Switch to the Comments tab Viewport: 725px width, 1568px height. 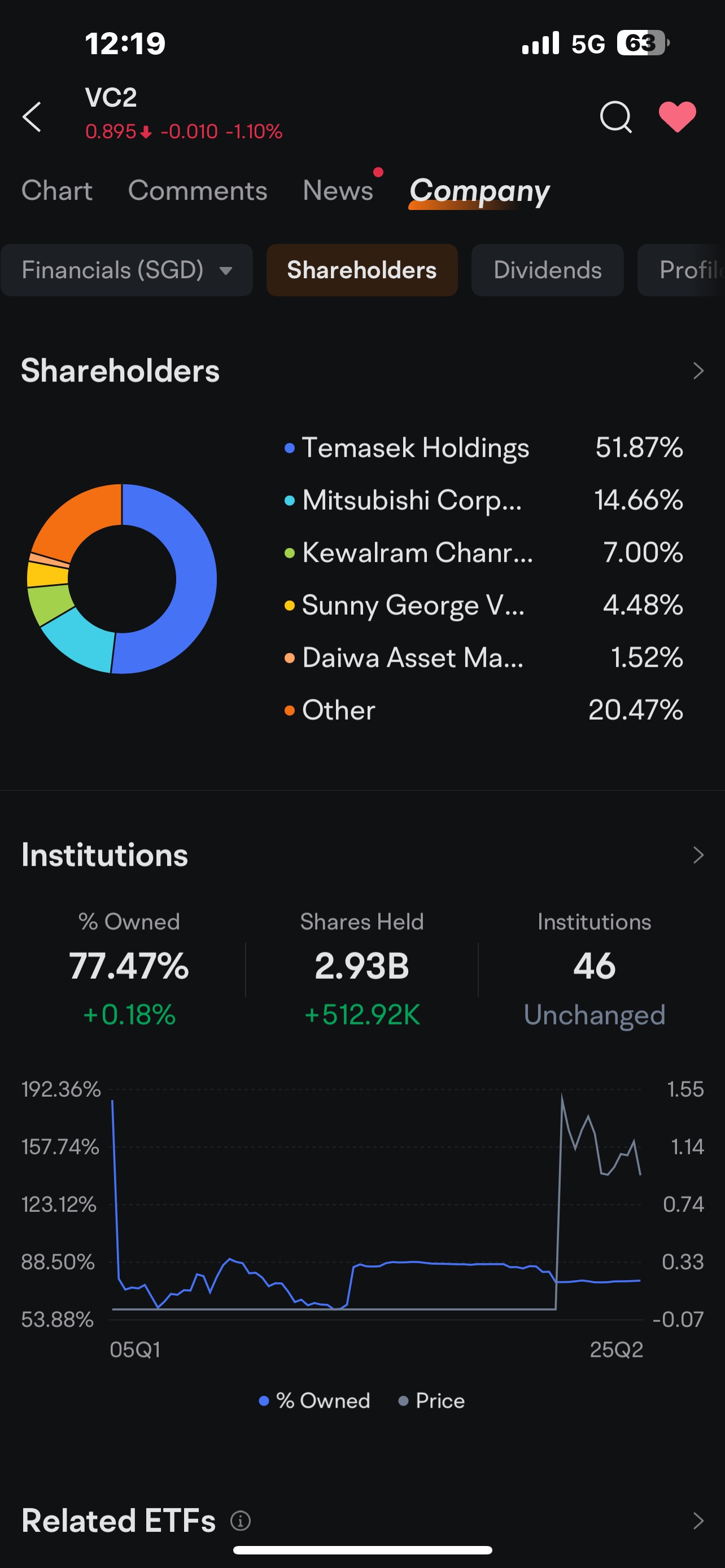pos(197,191)
